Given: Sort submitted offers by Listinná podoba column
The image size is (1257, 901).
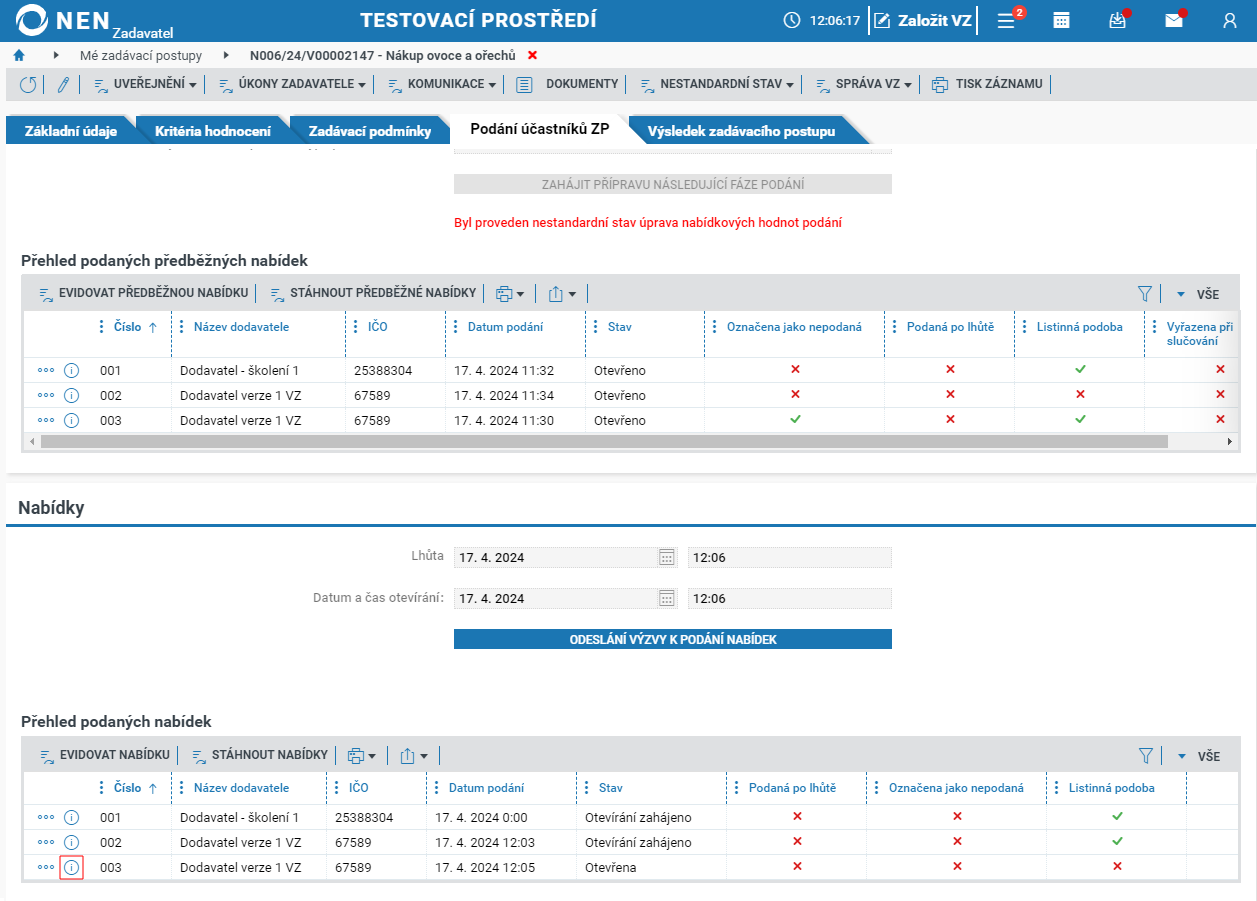Looking at the screenshot, I should (x=1112, y=788).
